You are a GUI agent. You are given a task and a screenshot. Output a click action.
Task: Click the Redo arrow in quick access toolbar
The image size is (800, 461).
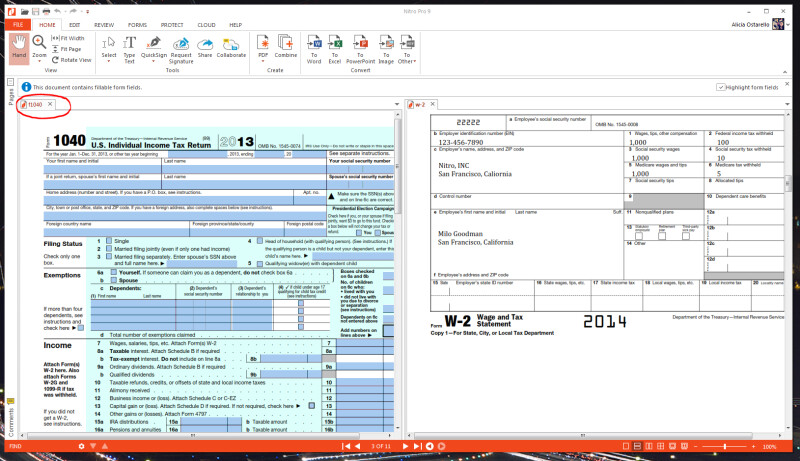[72, 11]
